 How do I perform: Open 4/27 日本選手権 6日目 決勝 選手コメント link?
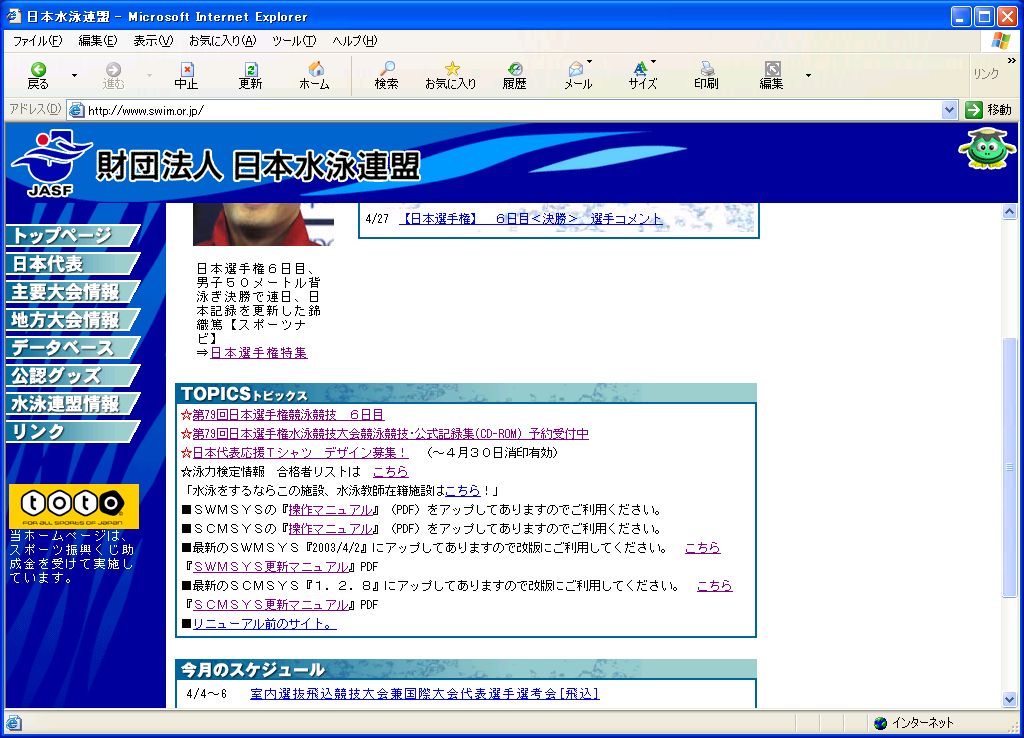point(530,219)
